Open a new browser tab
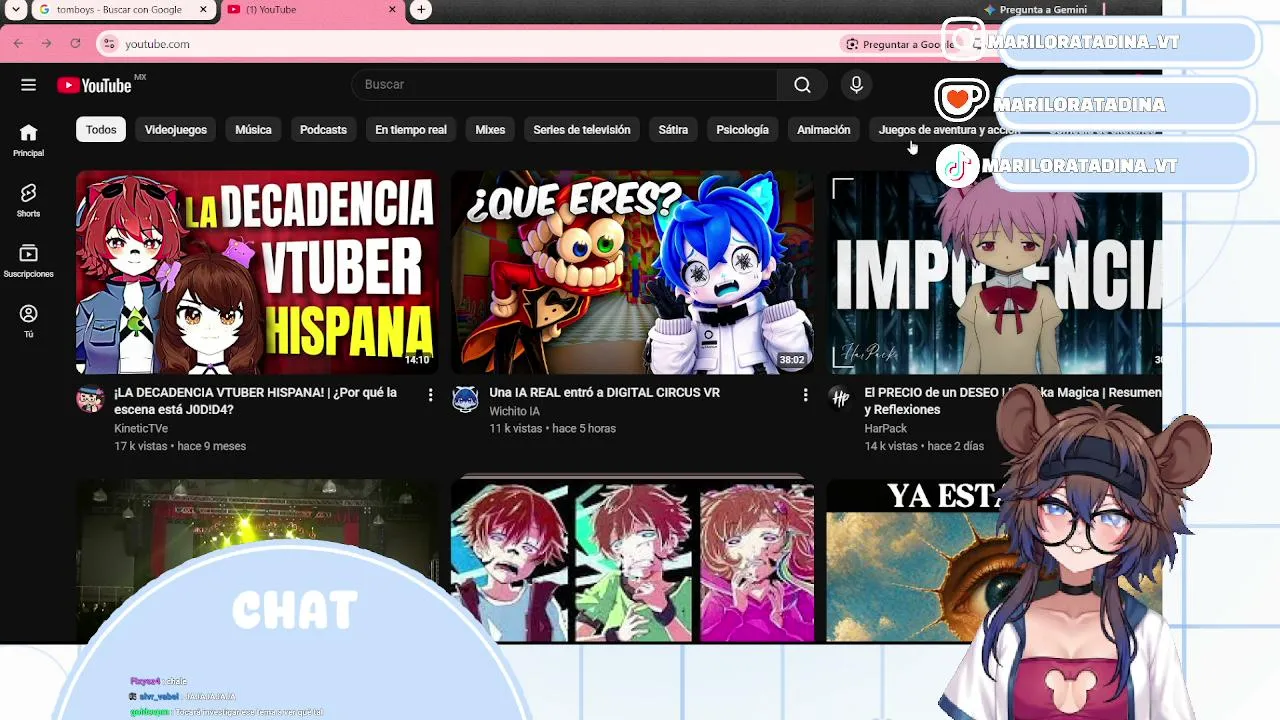Screen dimensions: 1280x720 [x=421, y=10]
